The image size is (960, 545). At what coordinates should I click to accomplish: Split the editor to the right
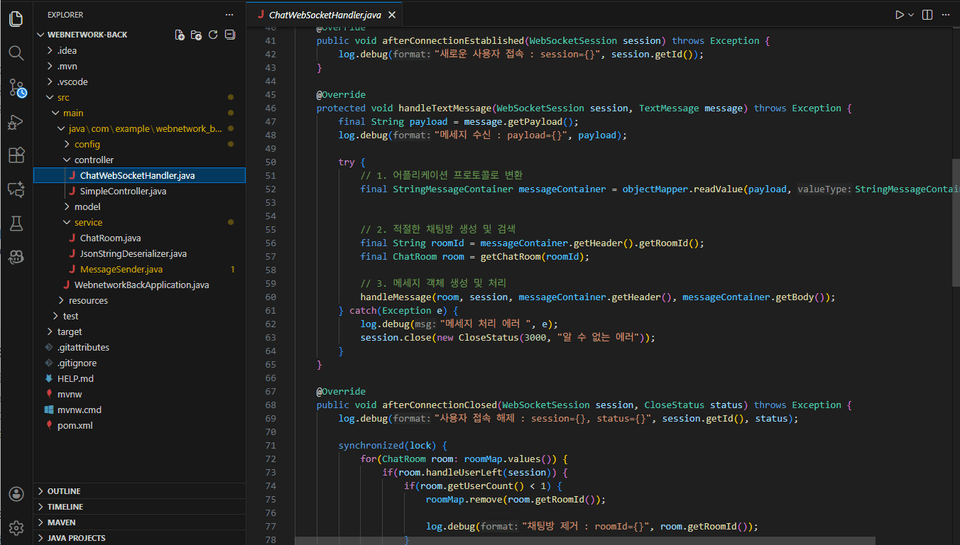tap(928, 15)
